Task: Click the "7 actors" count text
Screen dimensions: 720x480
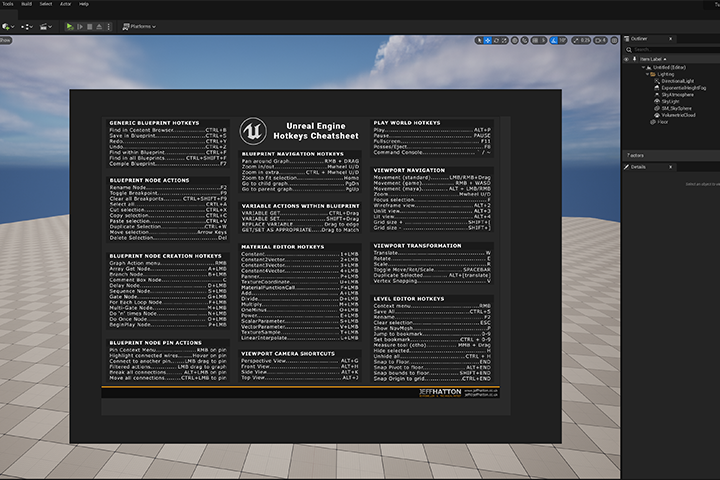Action: 636,155
